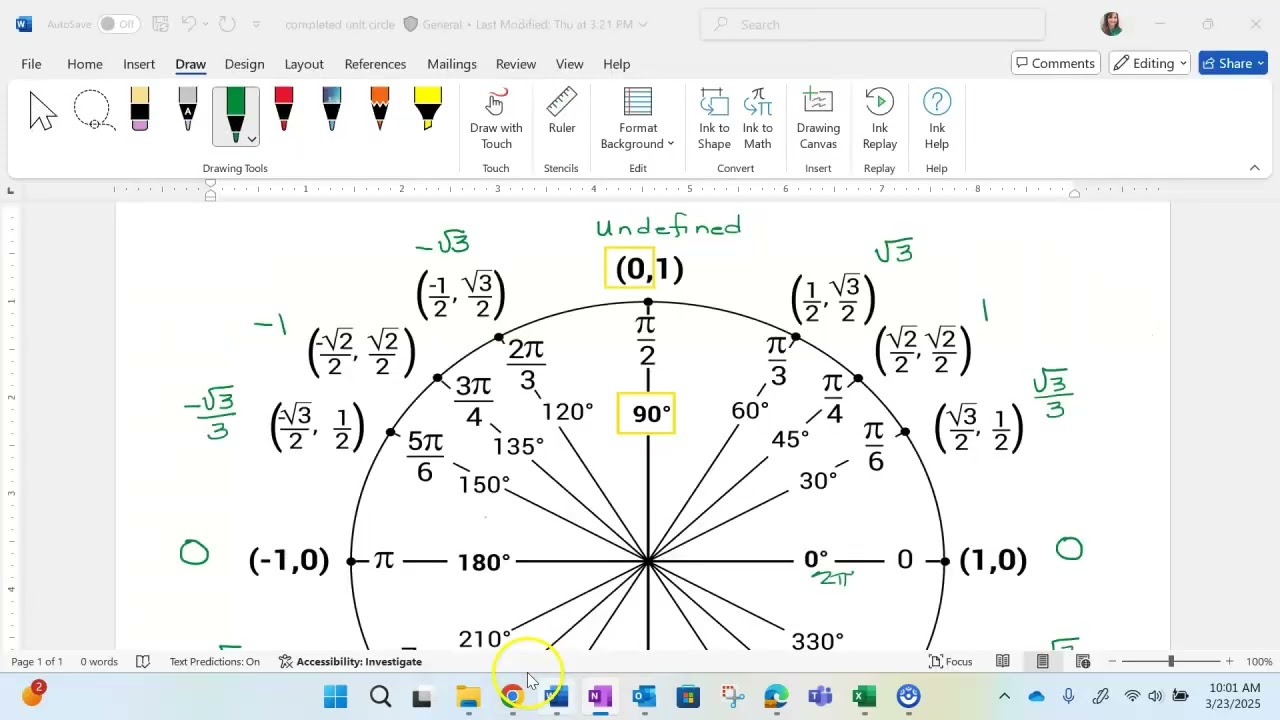Switch to the Home tab
The height and width of the screenshot is (720, 1280).
pyautogui.click(x=85, y=64)
